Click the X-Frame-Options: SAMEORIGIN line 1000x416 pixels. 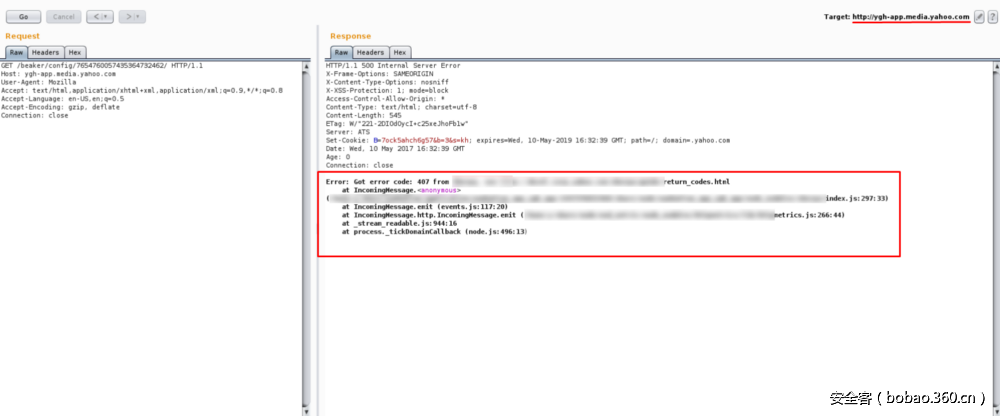click(379, 74)
